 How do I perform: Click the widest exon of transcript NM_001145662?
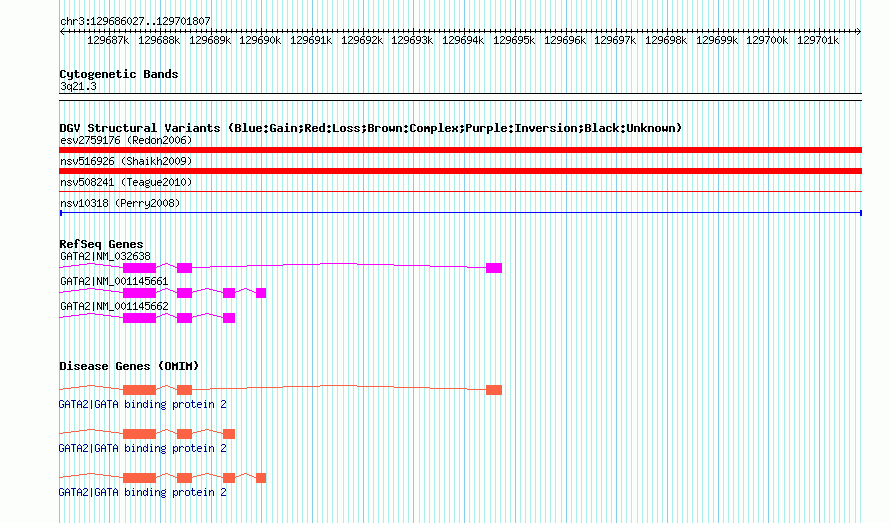(140, 318)
